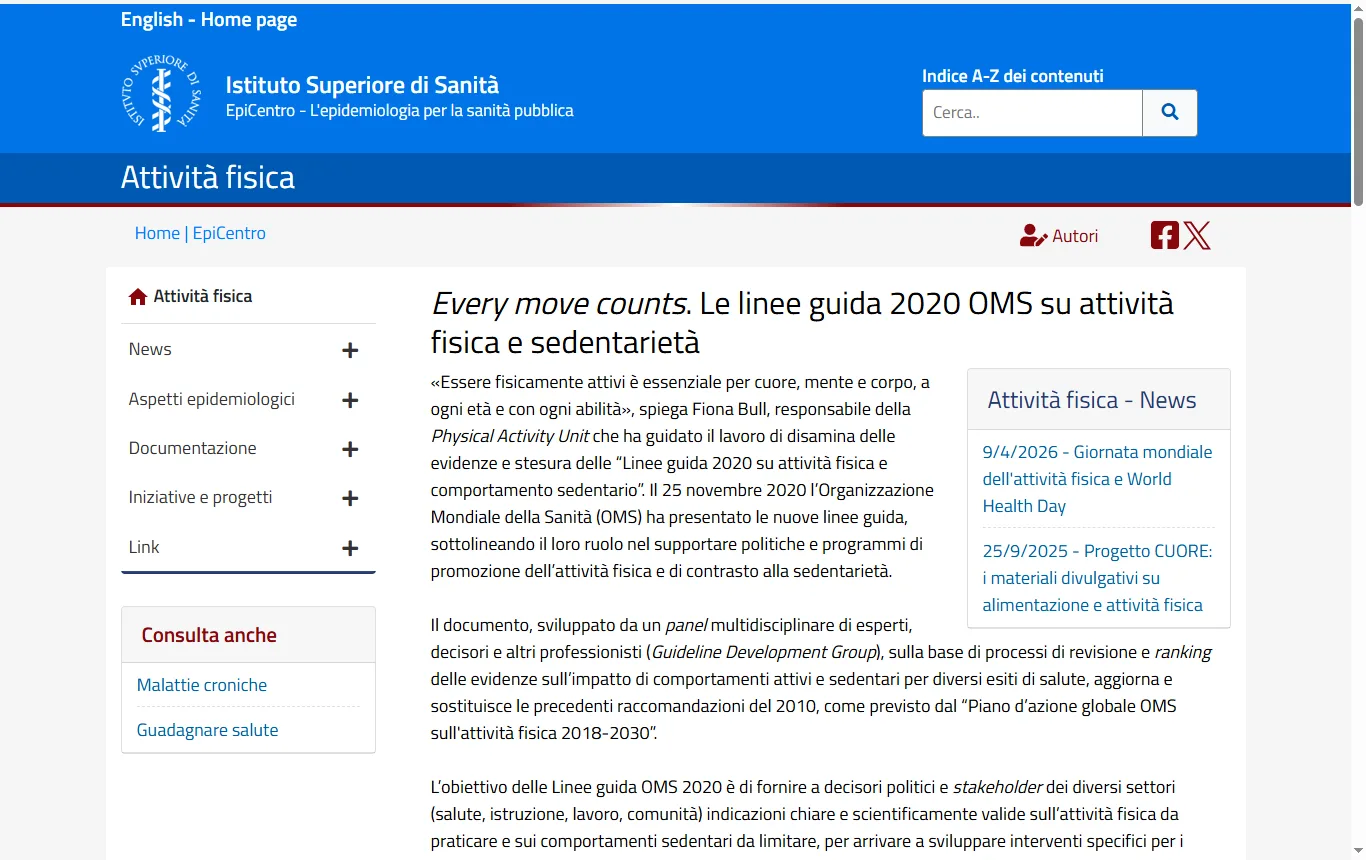Select the Aspetti epidemiologici menu label

(212, 399)
